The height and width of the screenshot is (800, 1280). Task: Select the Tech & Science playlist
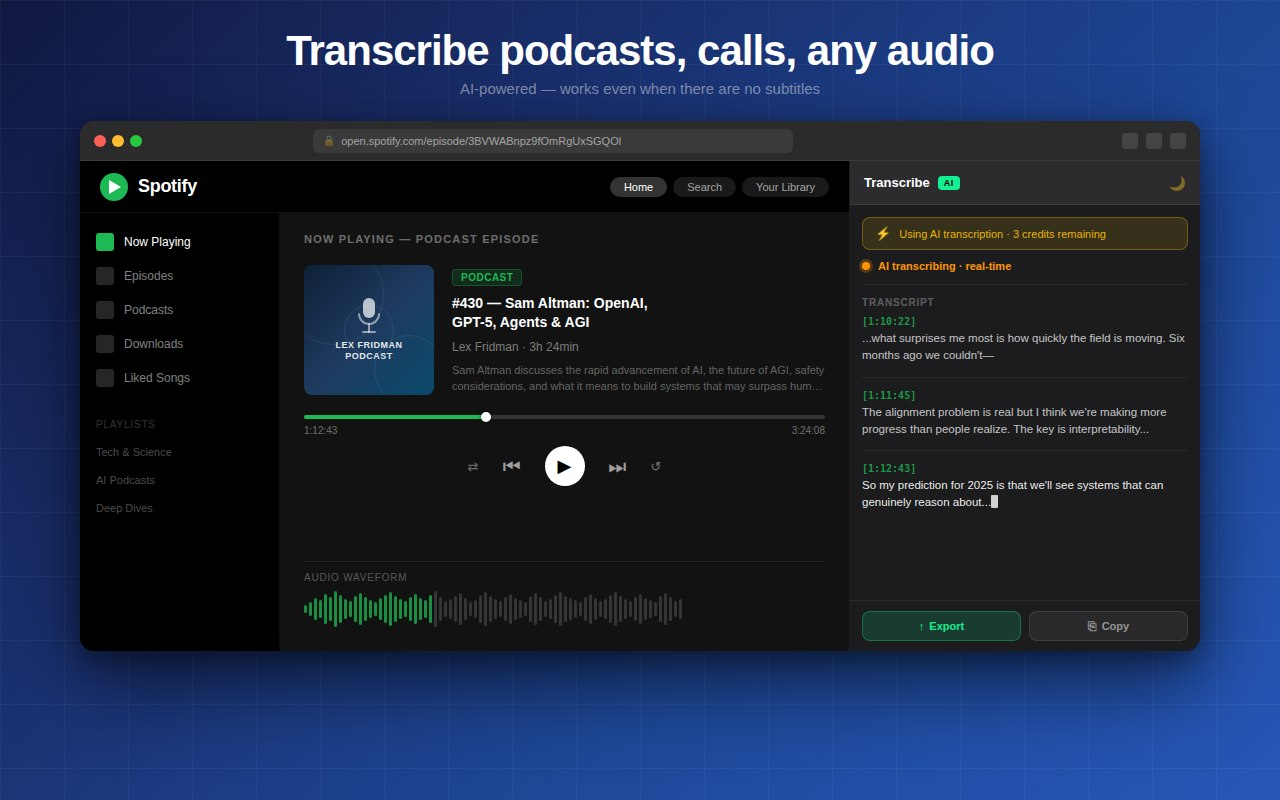pyautogui.click(x=134, y=452)
